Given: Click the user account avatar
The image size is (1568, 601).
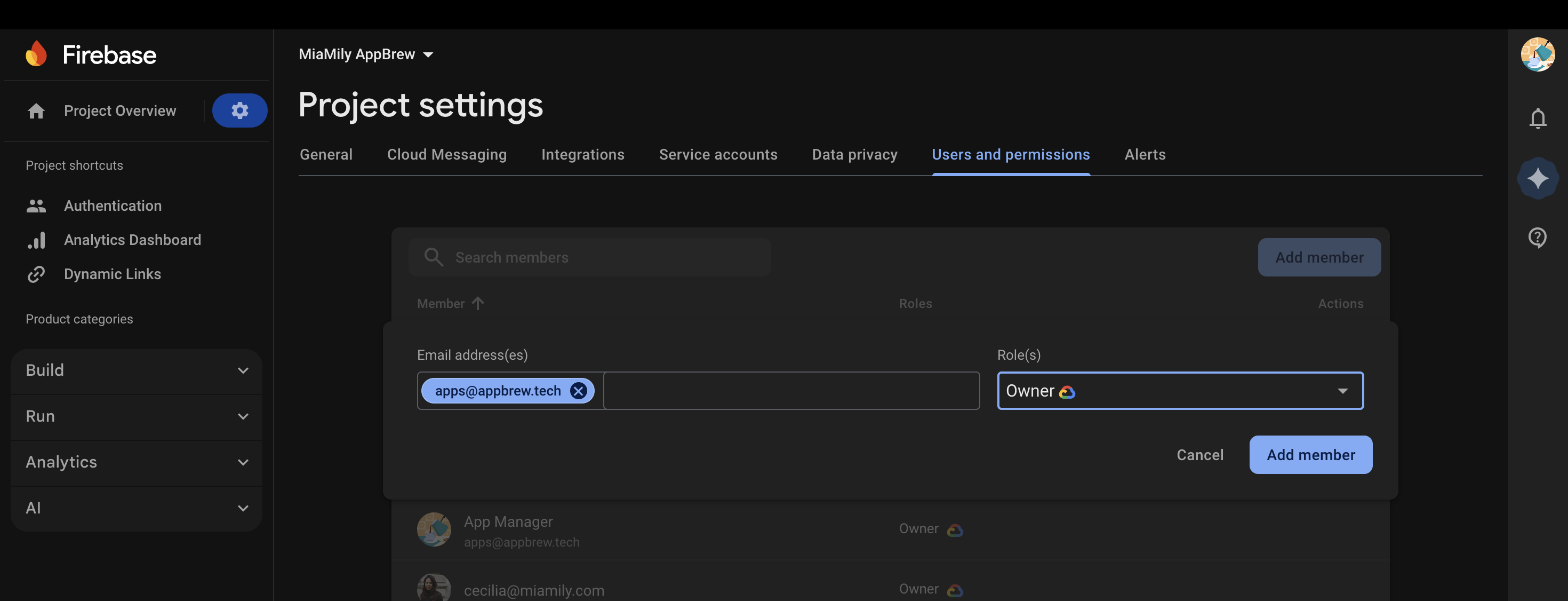Looking at the screenshot, I should [x=1538, y=54].
